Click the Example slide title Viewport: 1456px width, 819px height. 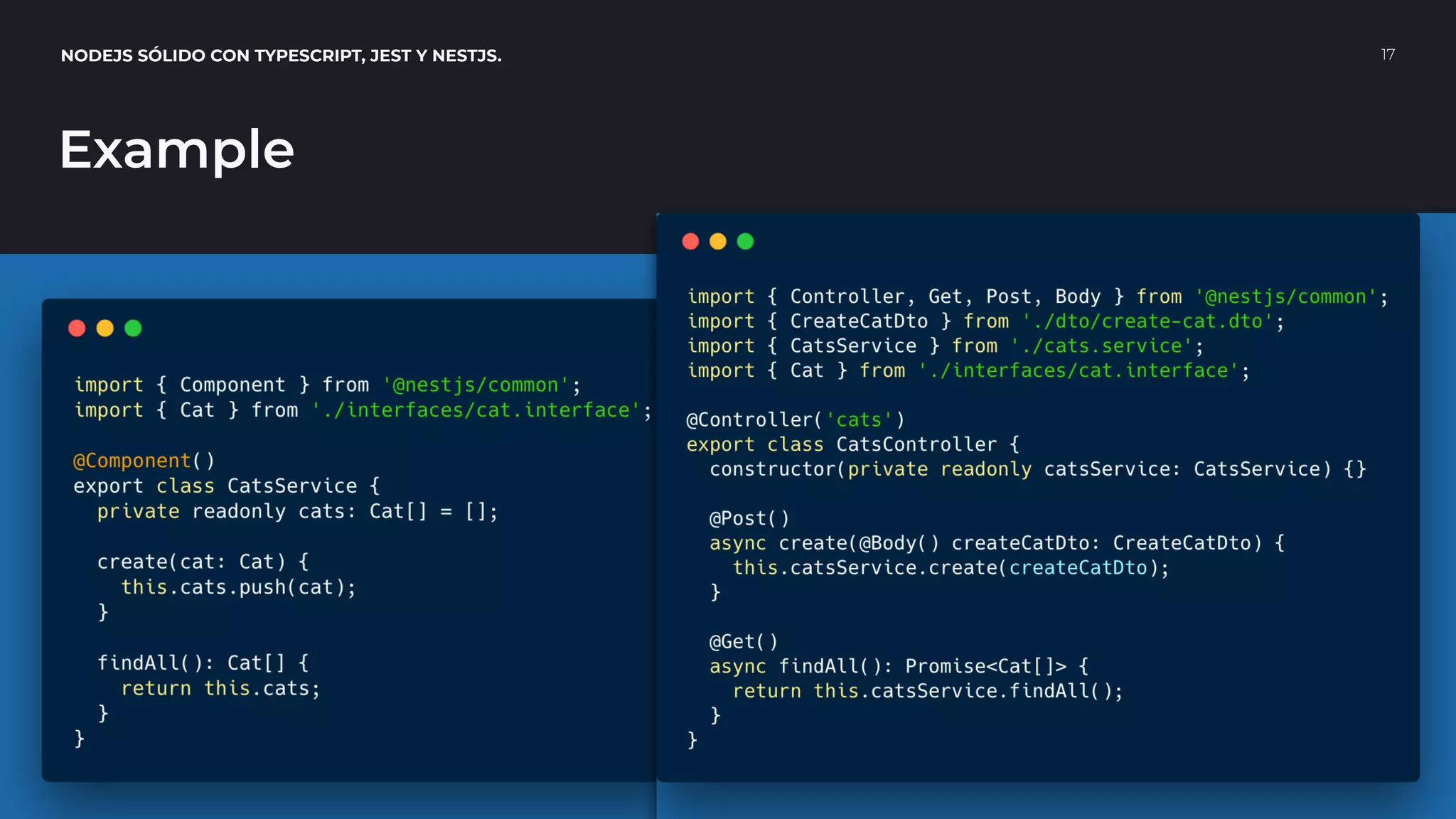pyautogui.click(x=176, y=150)
